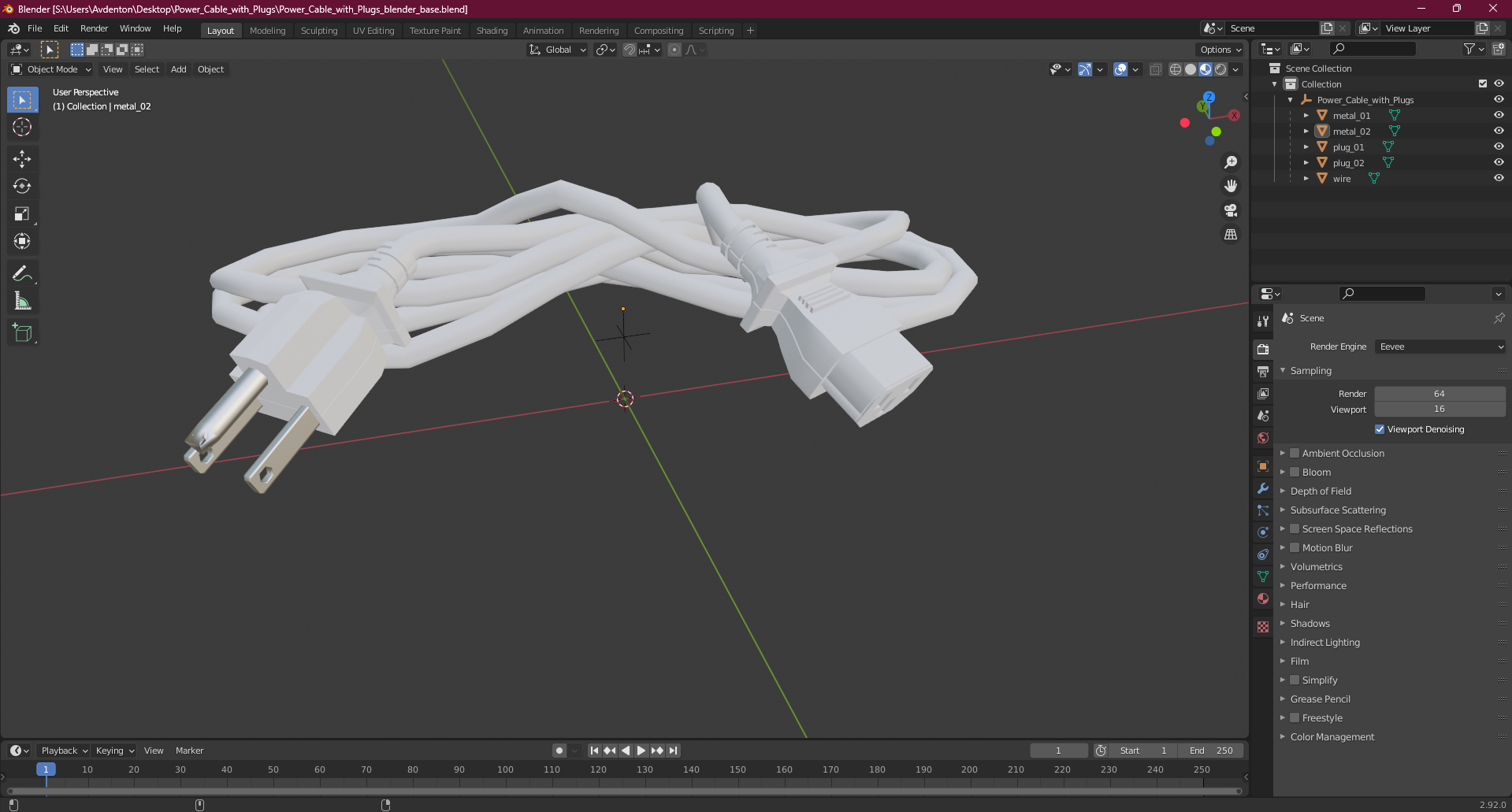This screenshot has width=1512, height=812.
Task: Collapse the Power_Cable_with_Plugs collection
Action: coord(1290,100)
